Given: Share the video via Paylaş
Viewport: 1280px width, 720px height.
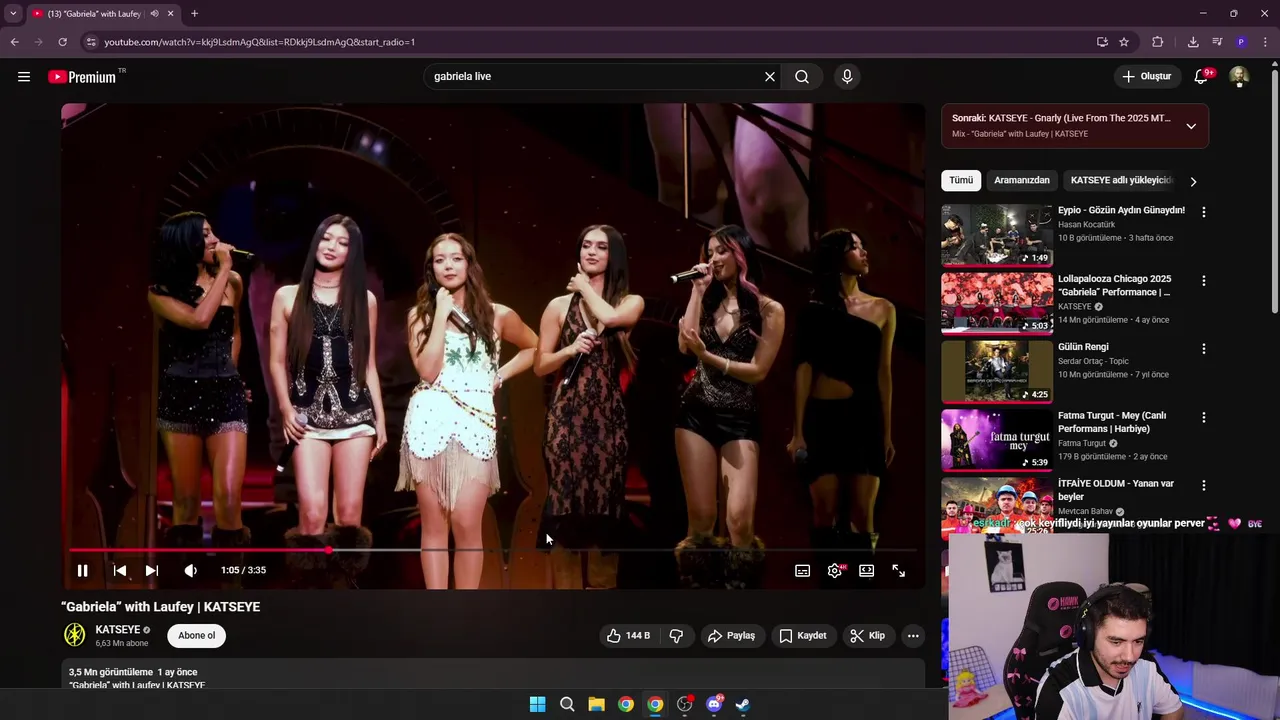Looking at the screenshot, I should coord(731,635).
